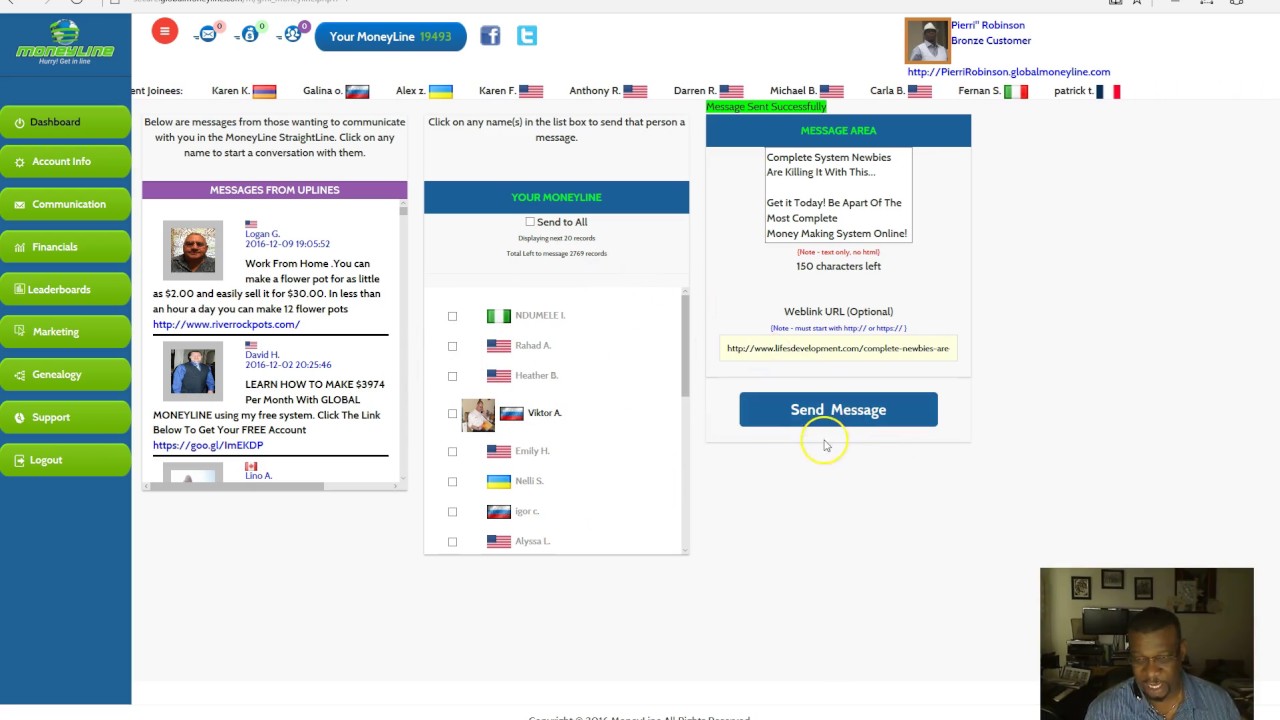
Task: Click the Russian flag beside Viktor A.
Action: (511, 413)
